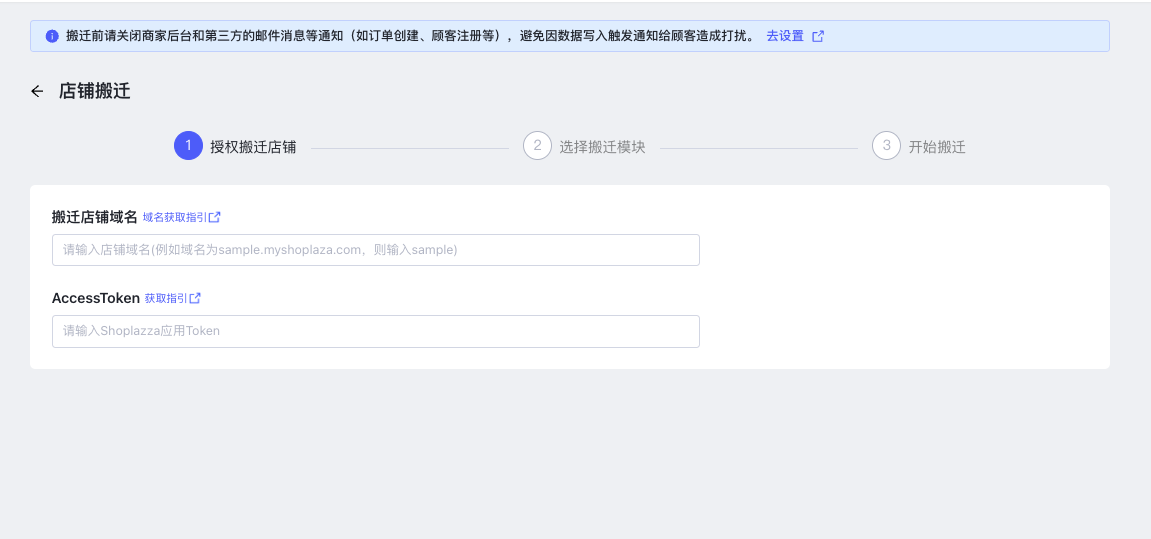The height and width of the screenshot is (539, 1151).
Task: Click the 店铺搬迁 page title
Action: click(x=94, y=91)
